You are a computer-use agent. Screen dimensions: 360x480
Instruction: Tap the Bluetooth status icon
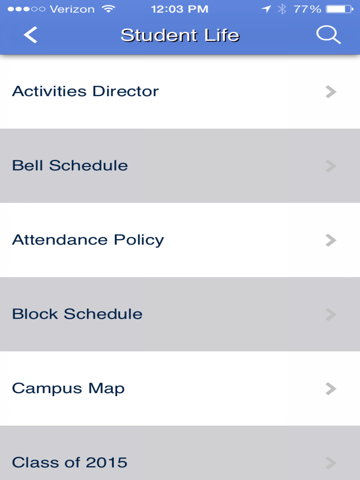[282, 9]
